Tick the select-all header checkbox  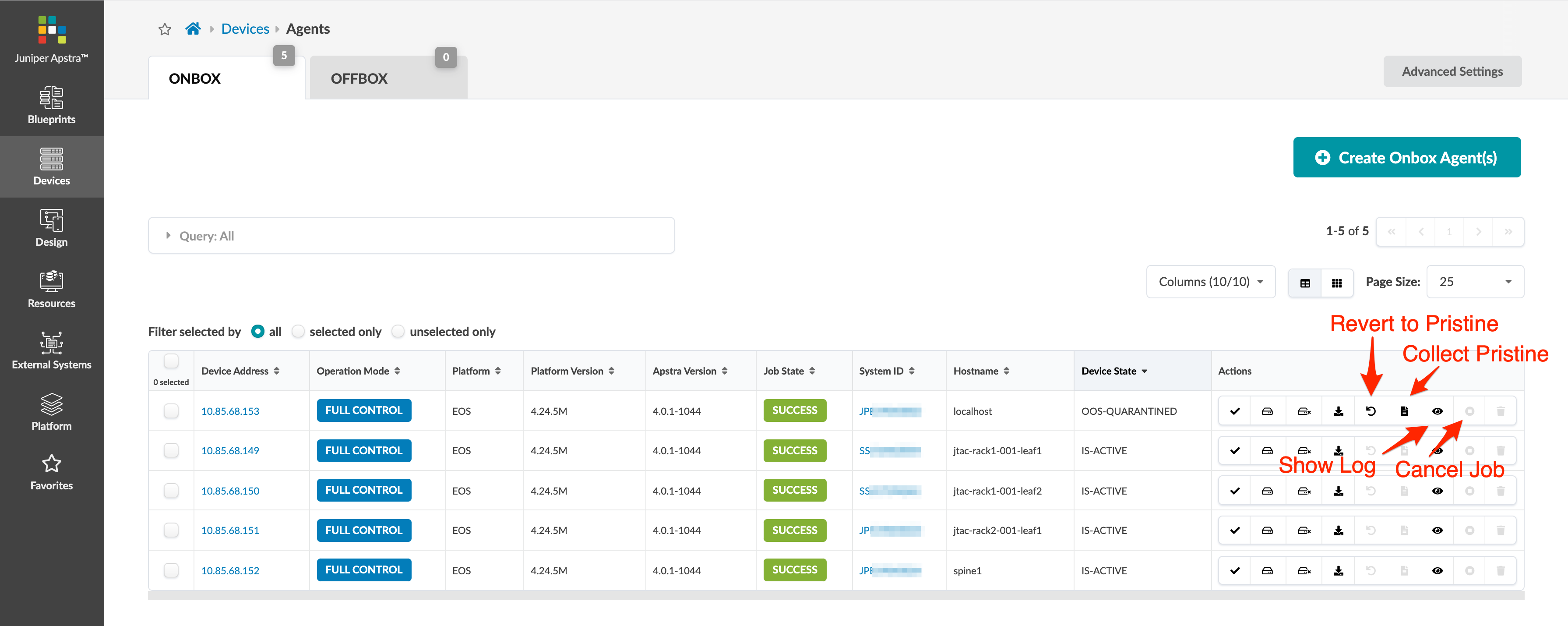[171, 361]
